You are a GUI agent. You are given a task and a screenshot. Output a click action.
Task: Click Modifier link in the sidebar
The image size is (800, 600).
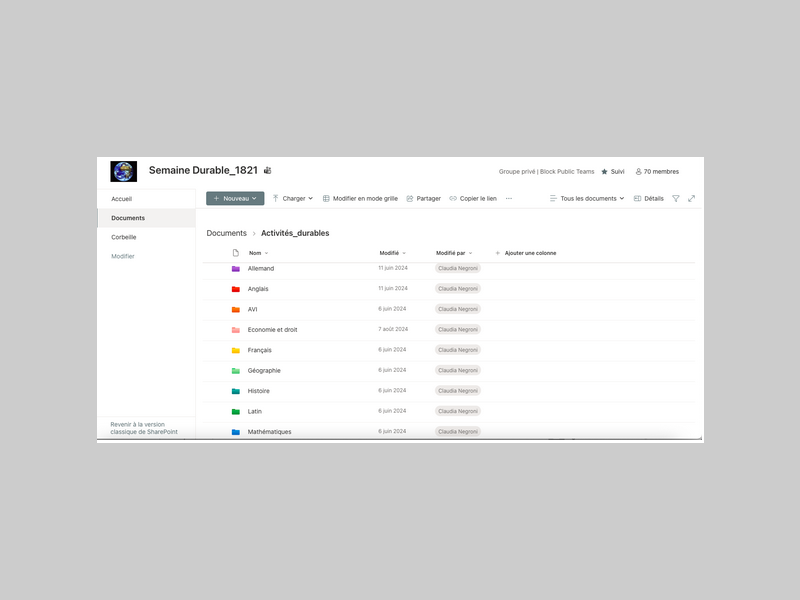point(122,256)
